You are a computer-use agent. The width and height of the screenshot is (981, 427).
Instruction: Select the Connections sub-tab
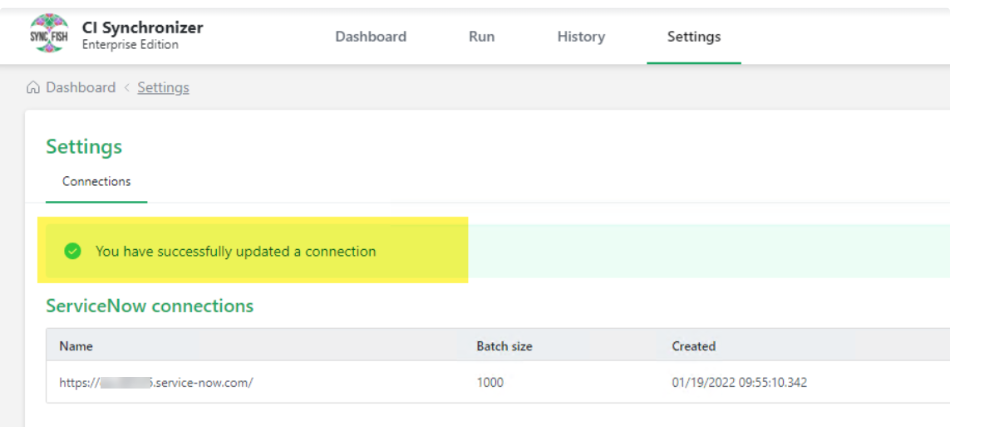pyautogui.click(x=96, y=181)
